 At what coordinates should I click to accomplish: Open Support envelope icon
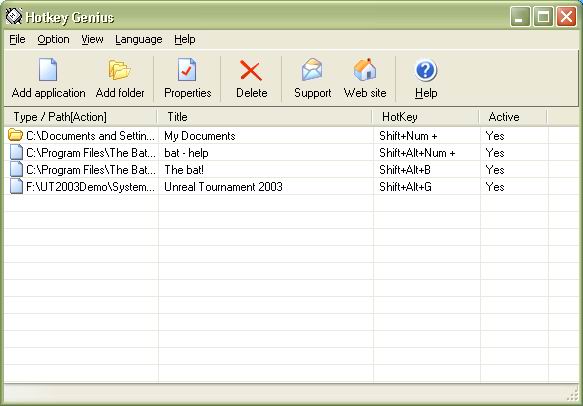(312, 70)
